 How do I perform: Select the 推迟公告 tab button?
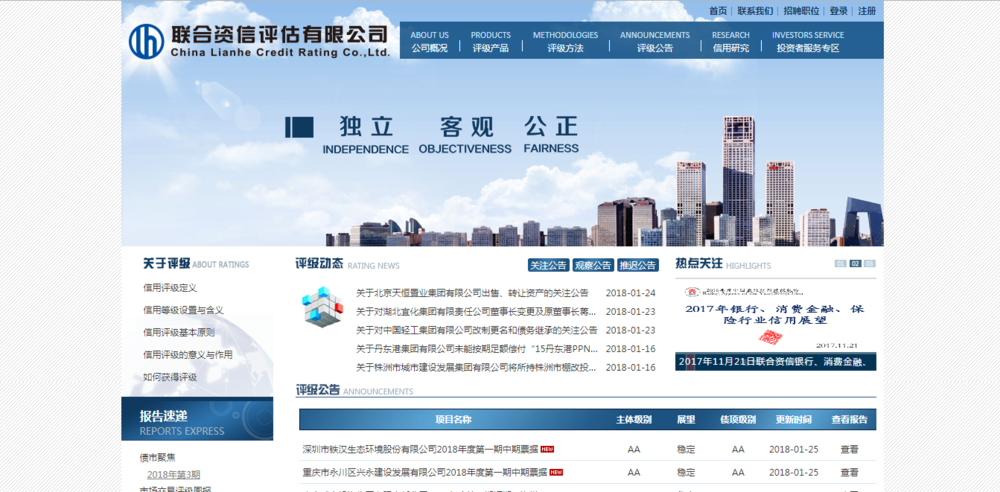click(x=638, y=265)
